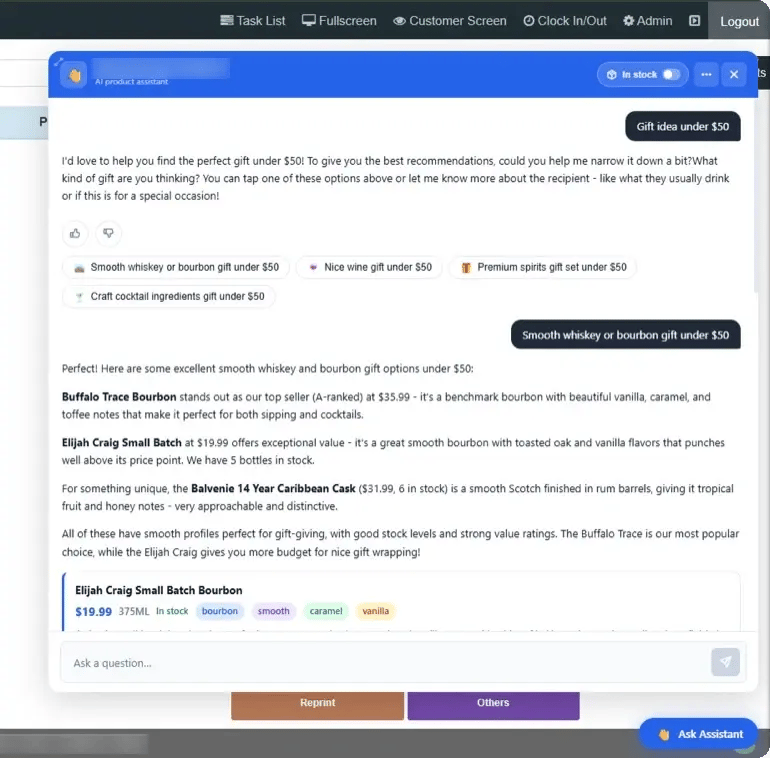Image resolution: width=770 pixels, height=758 pixels.
Task: Open the Customer Screen
Action: [449, 21]
